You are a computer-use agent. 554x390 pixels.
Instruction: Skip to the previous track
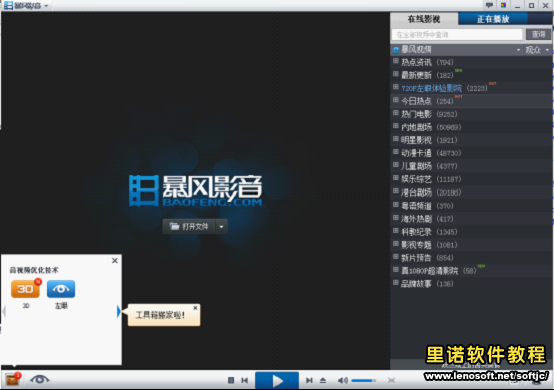coord(244,380)
